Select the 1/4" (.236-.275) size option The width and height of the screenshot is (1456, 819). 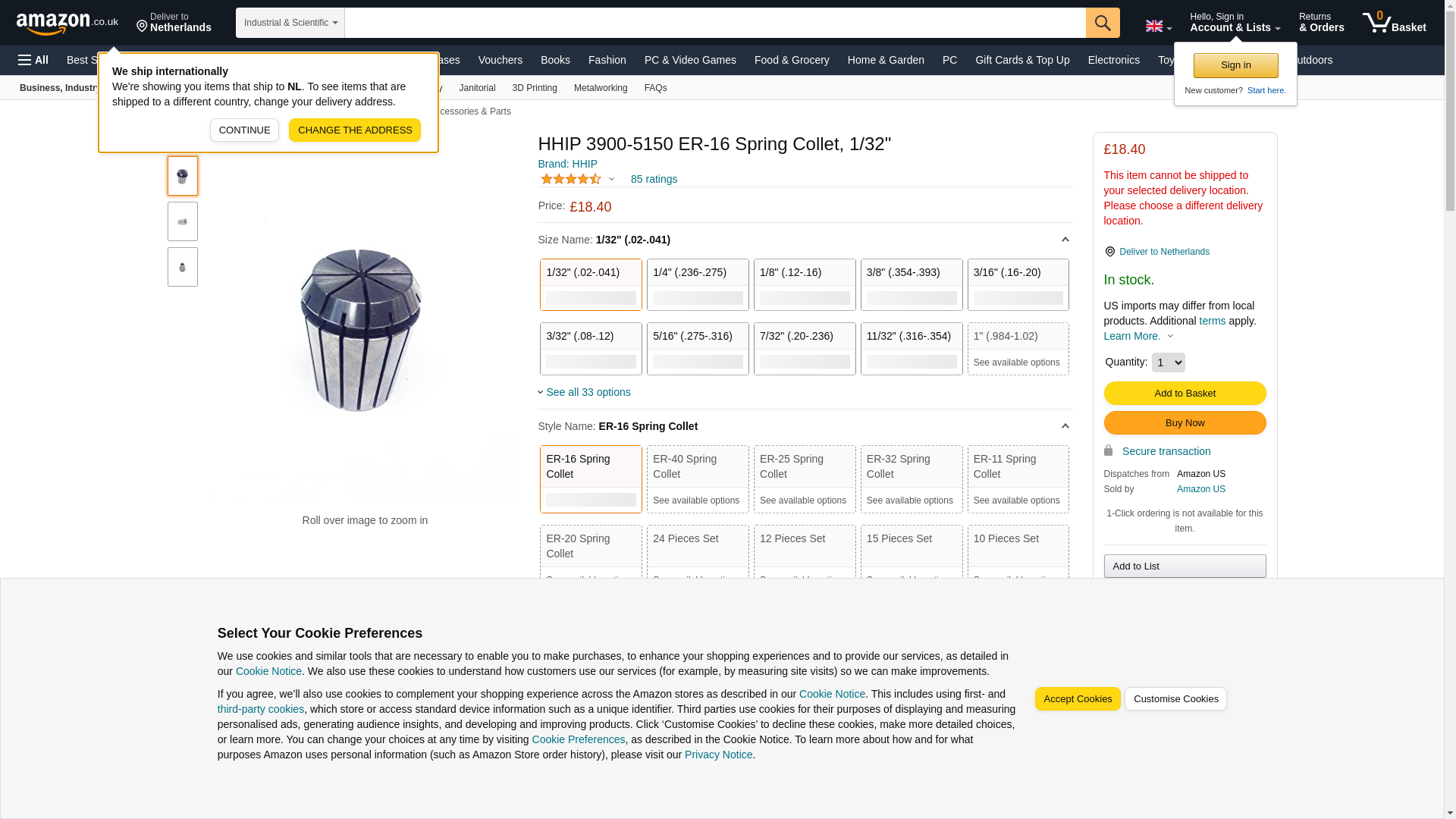[x=697, y=285]
